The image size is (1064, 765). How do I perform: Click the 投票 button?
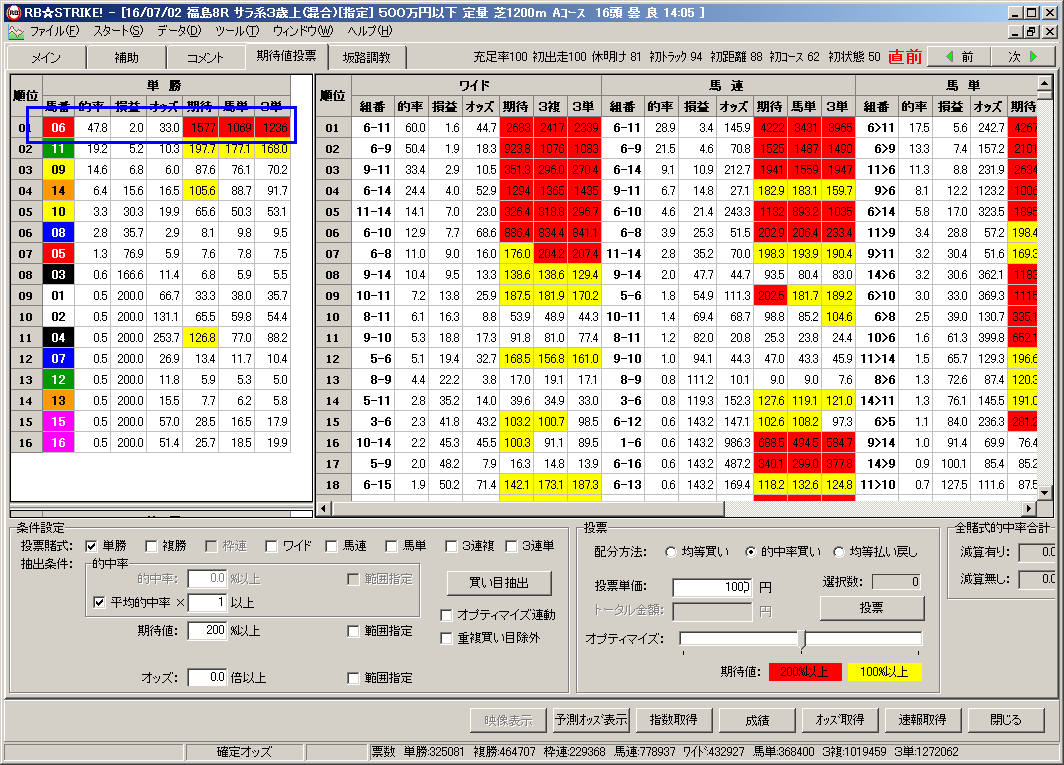(x=872, y=608)
